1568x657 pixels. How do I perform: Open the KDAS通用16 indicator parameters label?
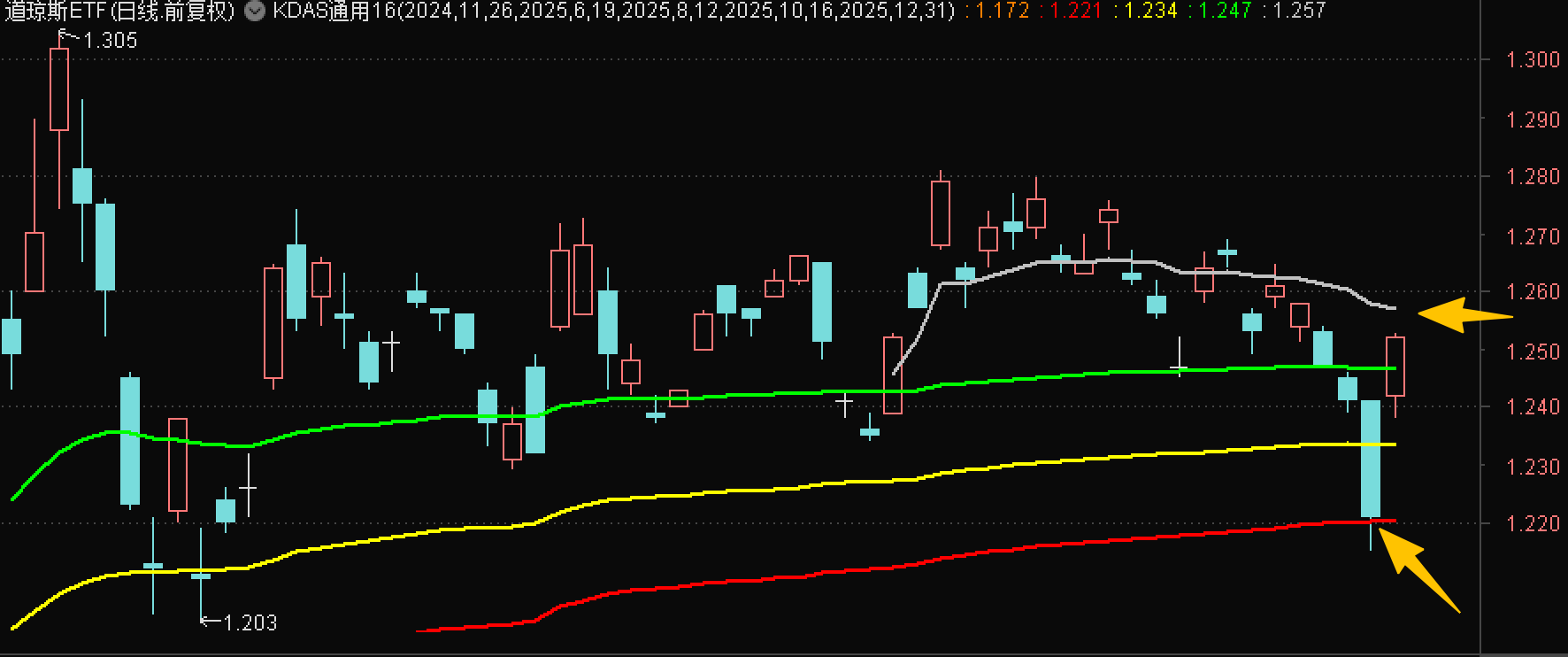(x=614, y=11)
